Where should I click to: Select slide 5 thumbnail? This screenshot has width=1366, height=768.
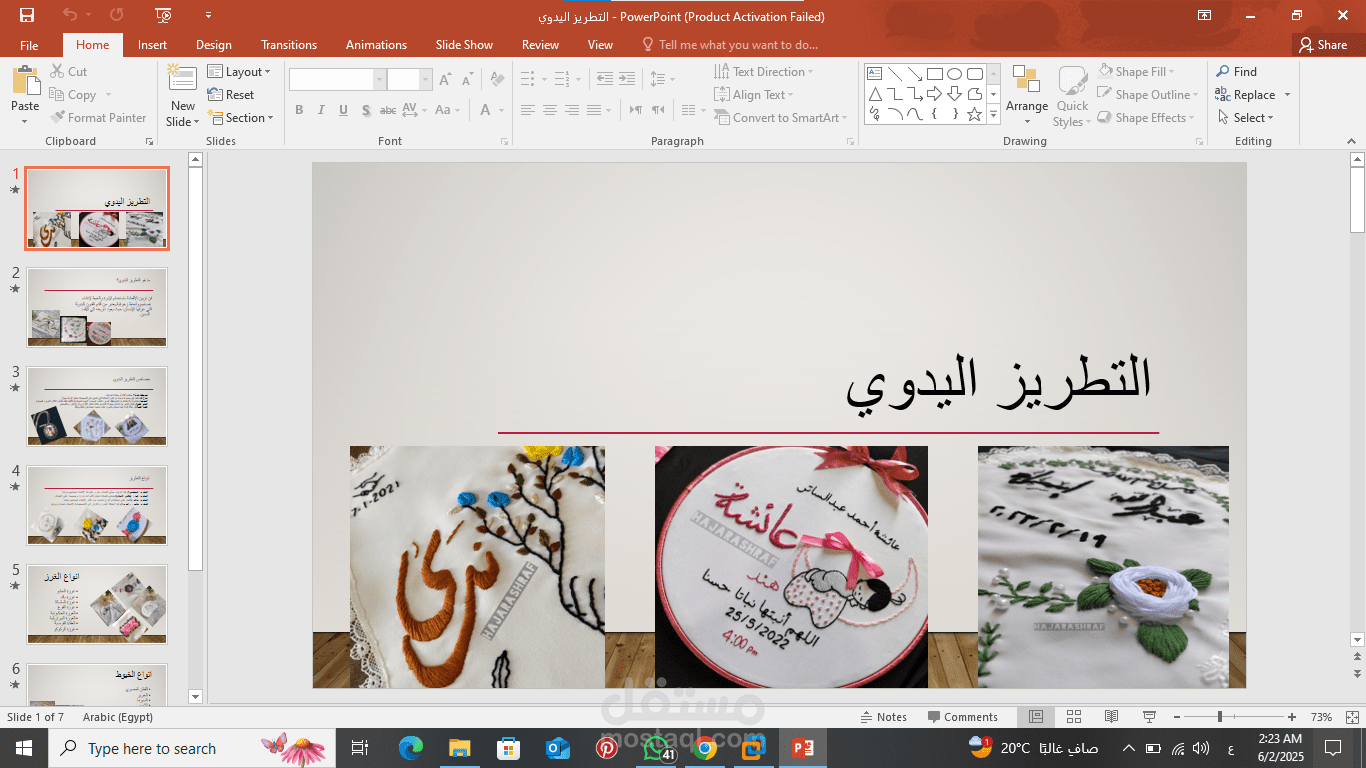tap(97, 604)
